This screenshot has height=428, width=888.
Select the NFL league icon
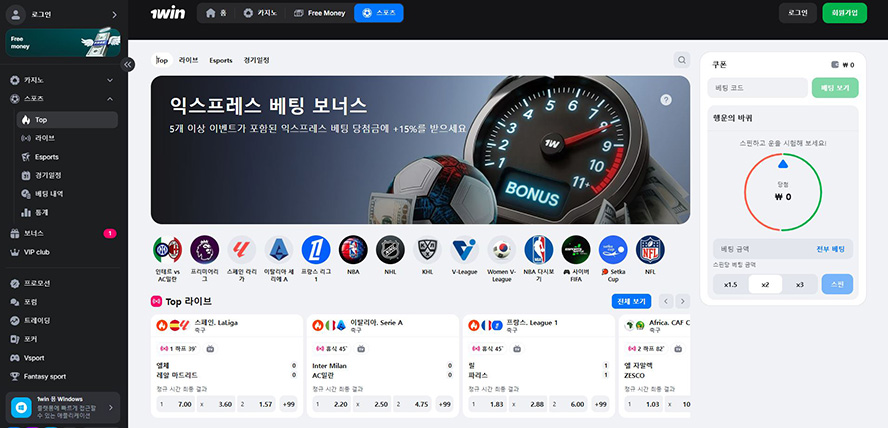pos(650,250)
